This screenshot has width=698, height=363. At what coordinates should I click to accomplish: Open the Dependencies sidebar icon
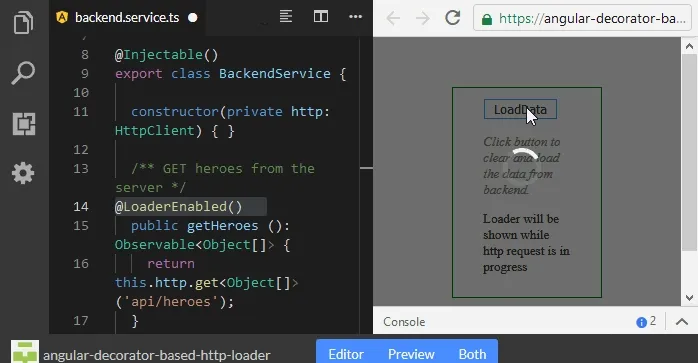tap(24, 123)
